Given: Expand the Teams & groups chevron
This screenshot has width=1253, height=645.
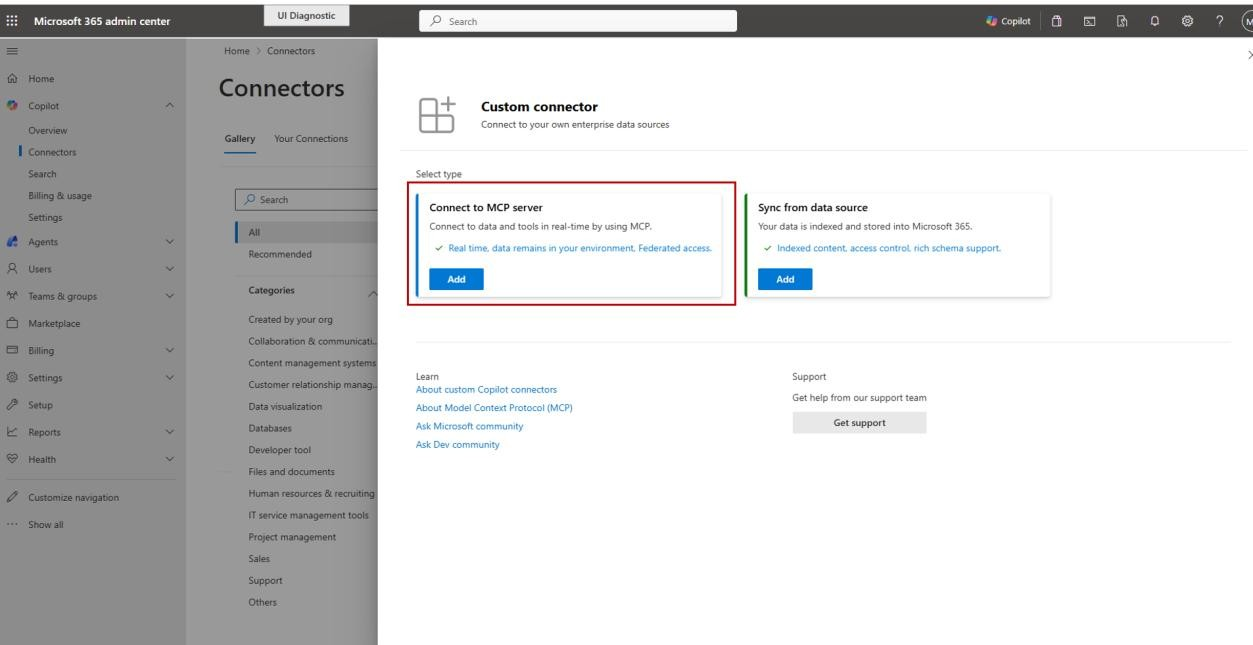Looking at the screenshot, I should click(x=169, y=296).
